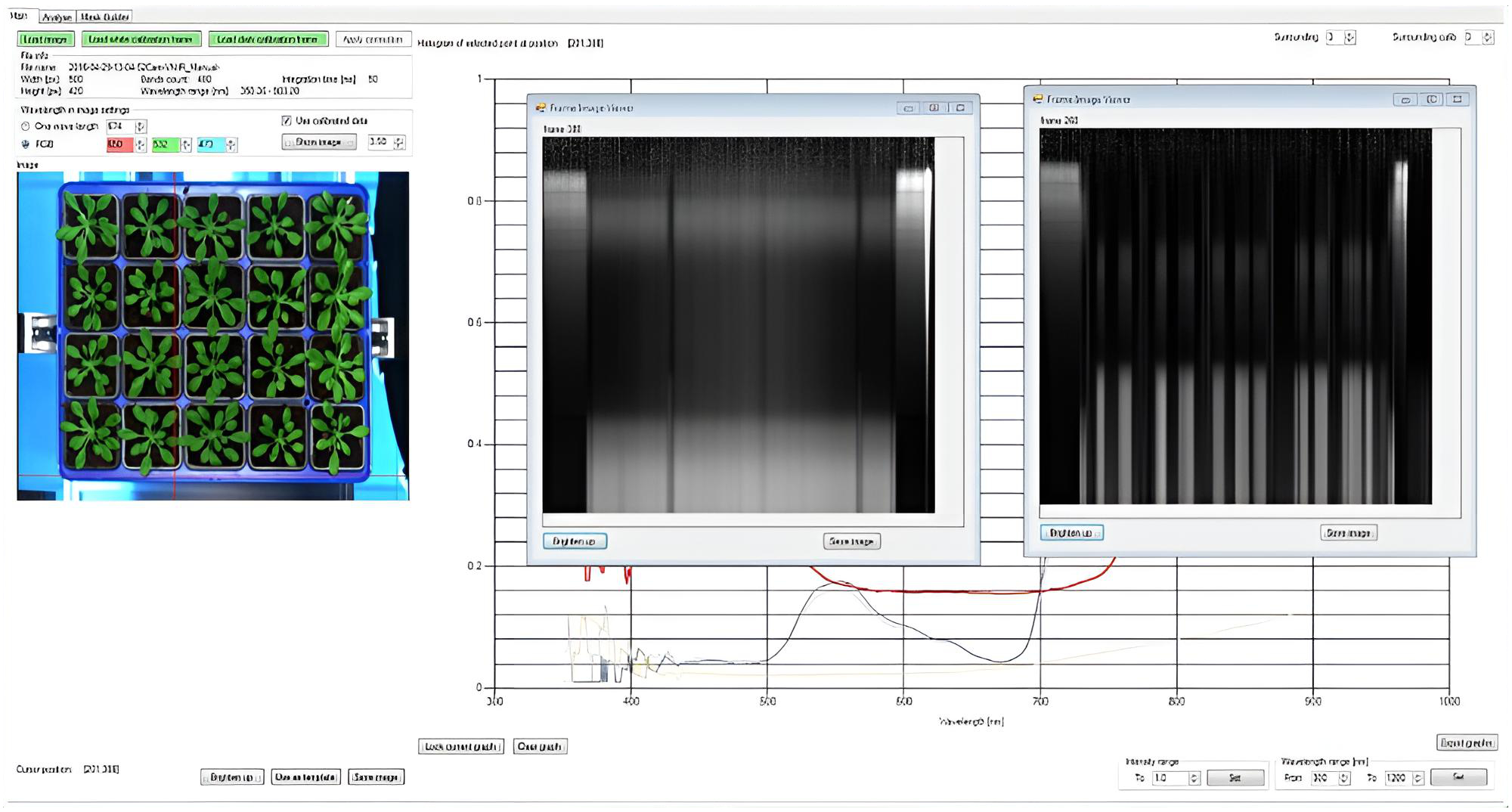Screen dimensions: 1512x812
Task: Step the Wavelength range From spinner
Action: tap(1344, 778)
